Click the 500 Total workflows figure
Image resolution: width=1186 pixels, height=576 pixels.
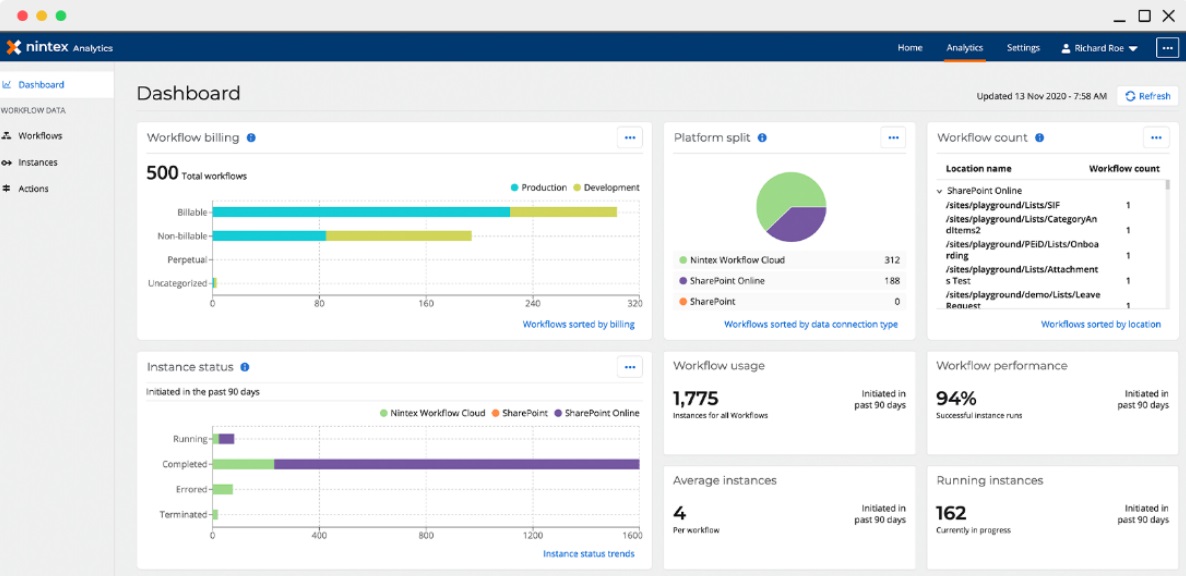[161, 173]
